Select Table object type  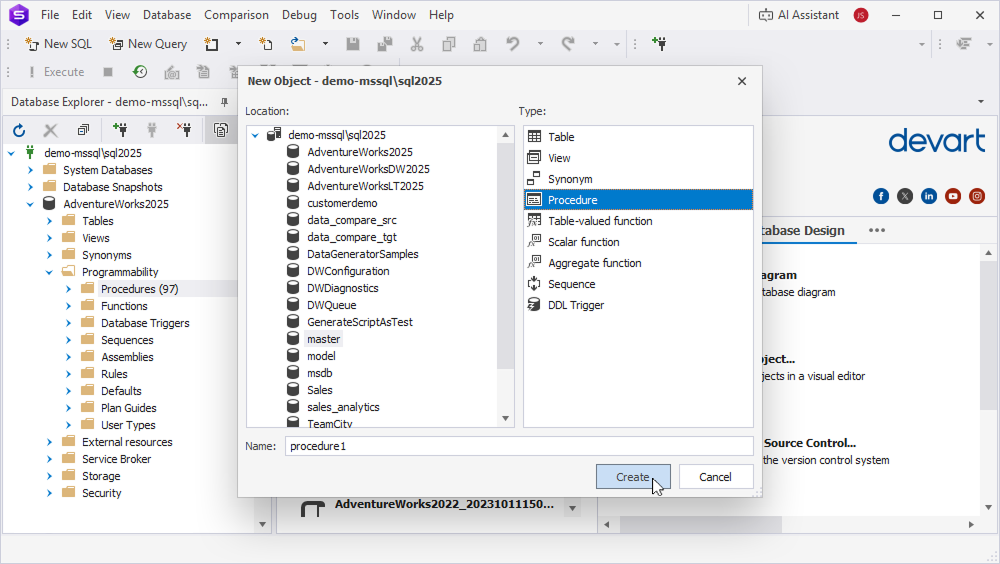[x=638, y=137]
